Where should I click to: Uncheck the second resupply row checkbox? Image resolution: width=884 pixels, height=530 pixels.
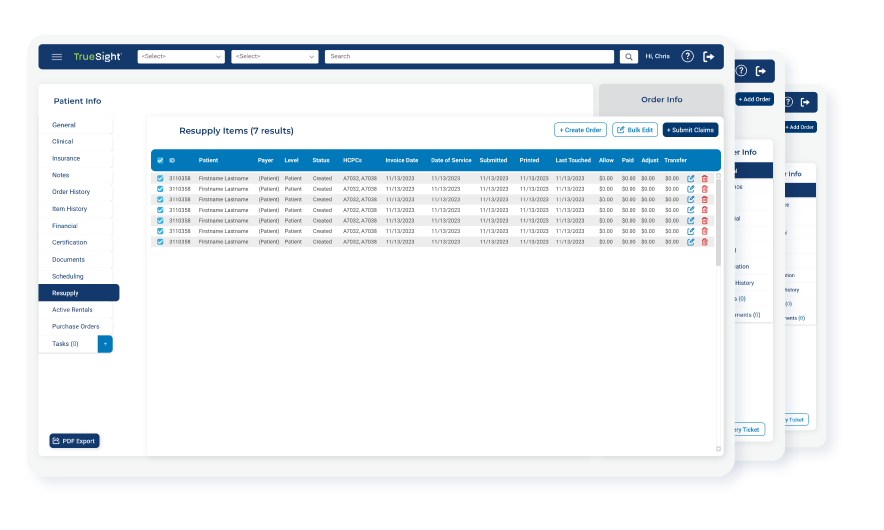160,189
